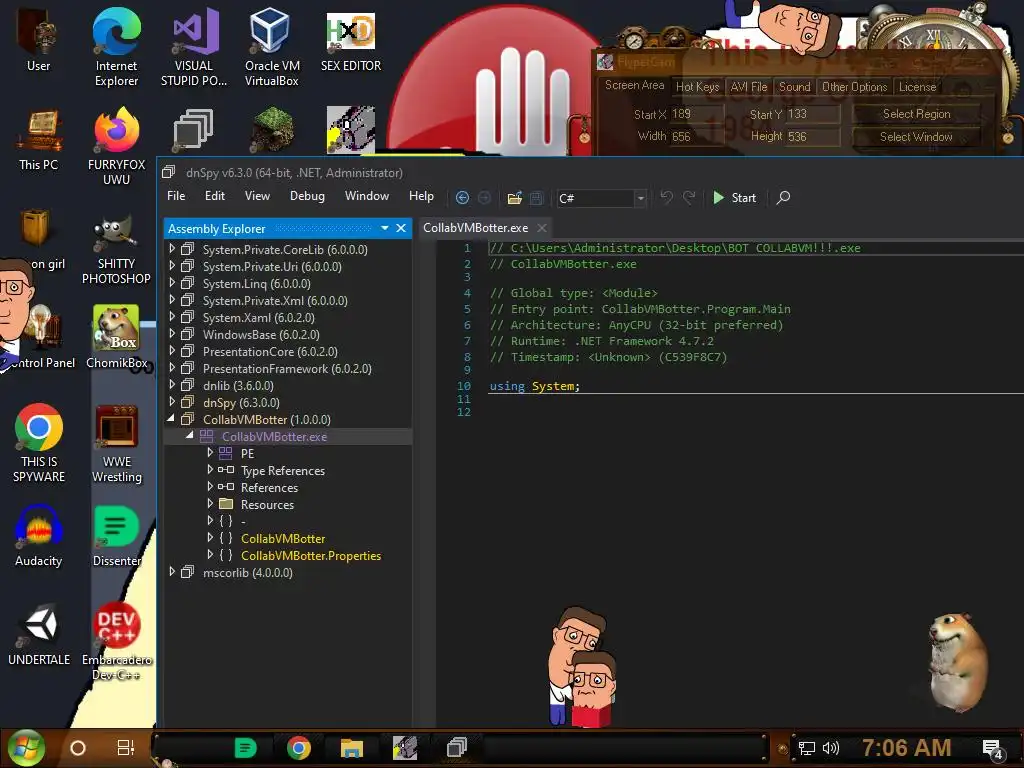Screen dimensions: 1024x768
Task: Open the File menu in dnSpy
Action: [176, 196]
